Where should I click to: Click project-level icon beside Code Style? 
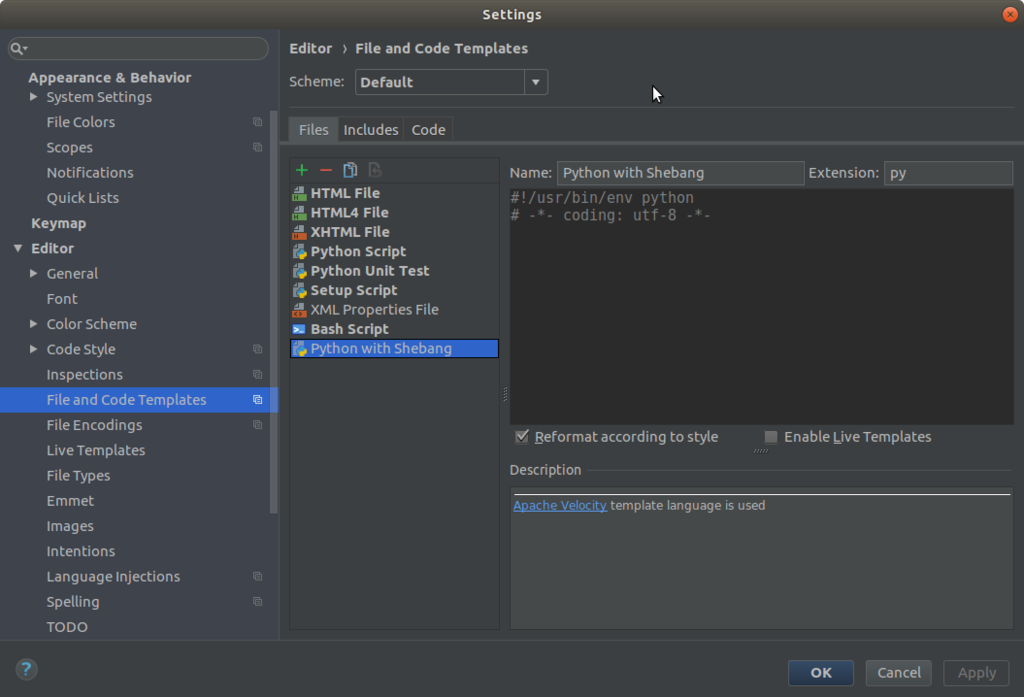[x=257, y=349]
